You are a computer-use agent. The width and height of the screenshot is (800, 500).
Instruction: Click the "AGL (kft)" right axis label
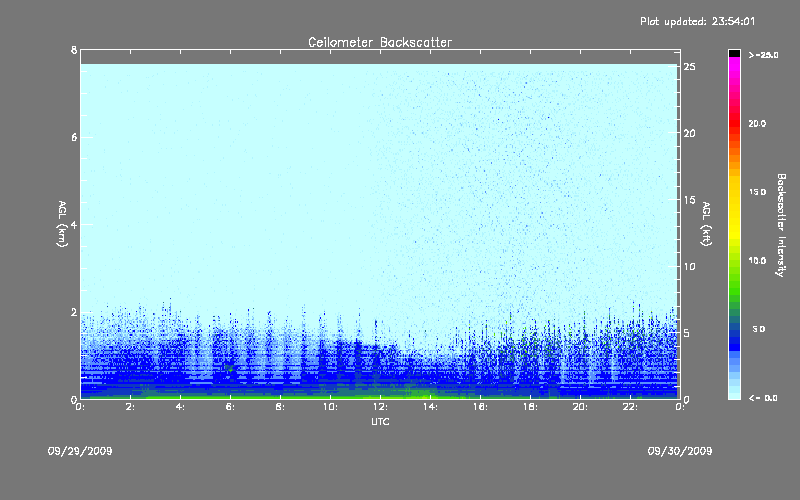pyautogui.click(x=706, y=224)
